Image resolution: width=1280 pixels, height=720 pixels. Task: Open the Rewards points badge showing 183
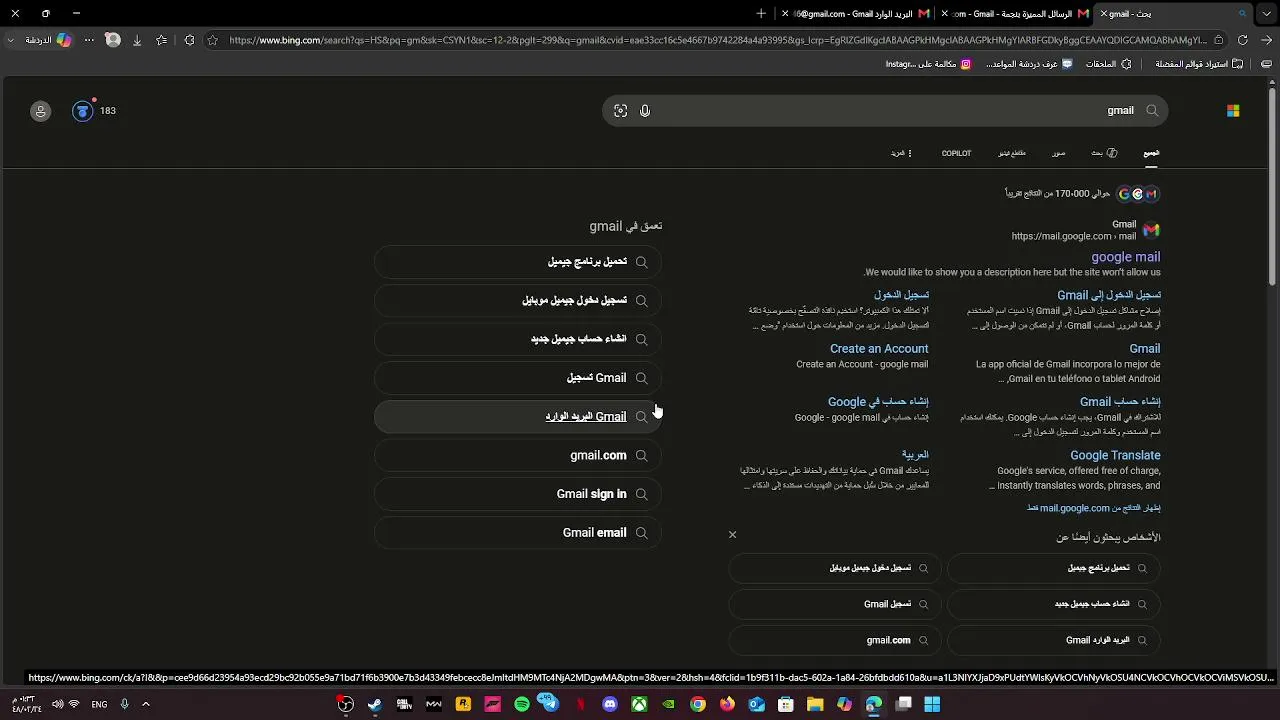point(95,111)
